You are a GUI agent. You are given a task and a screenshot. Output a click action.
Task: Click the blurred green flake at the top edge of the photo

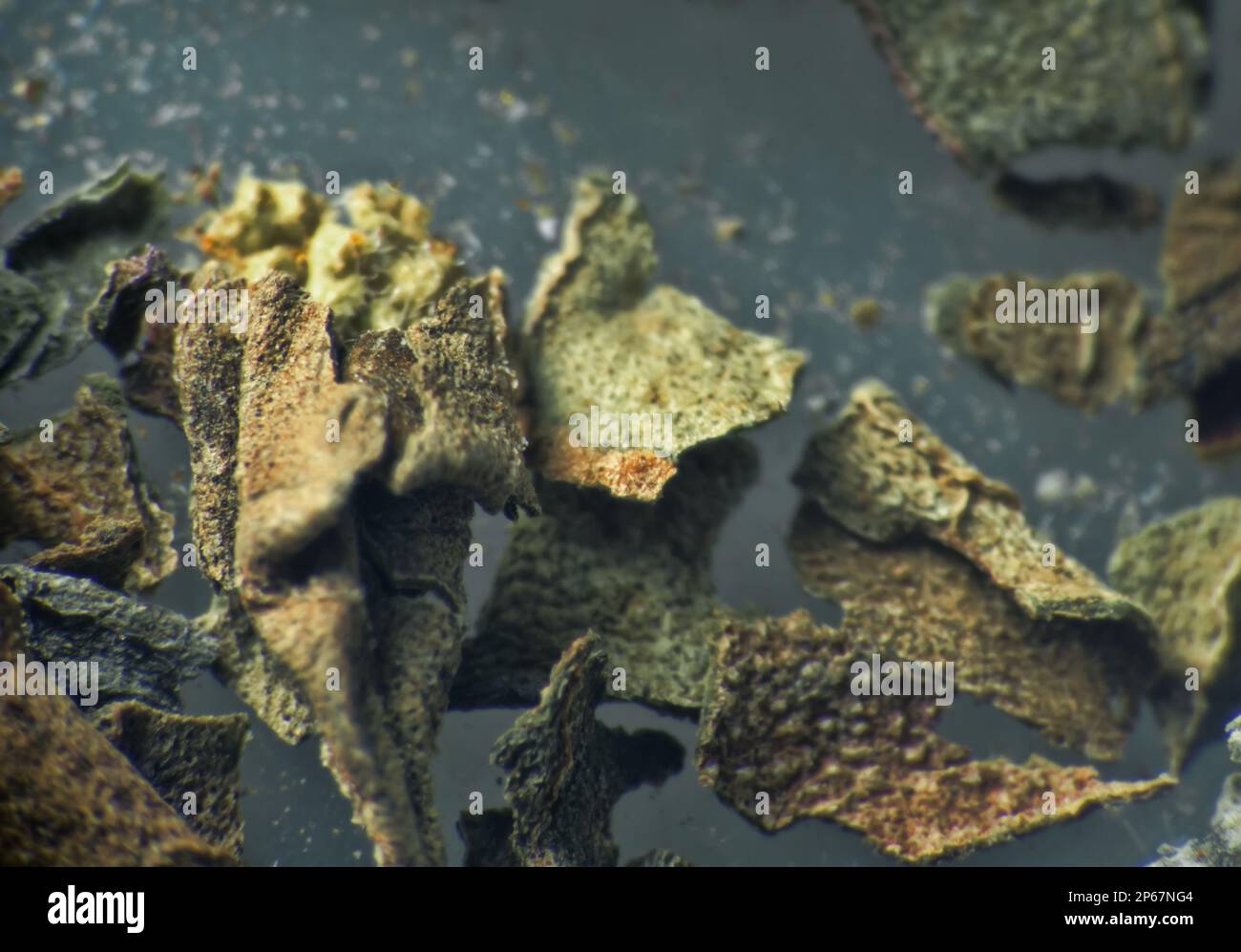[x=1041, y=76]
